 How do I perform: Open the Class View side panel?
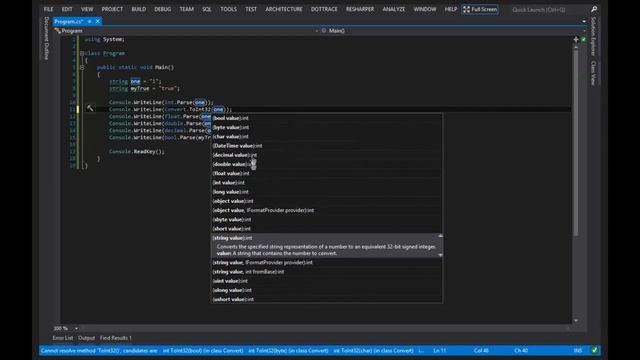[x=593, y=73]
